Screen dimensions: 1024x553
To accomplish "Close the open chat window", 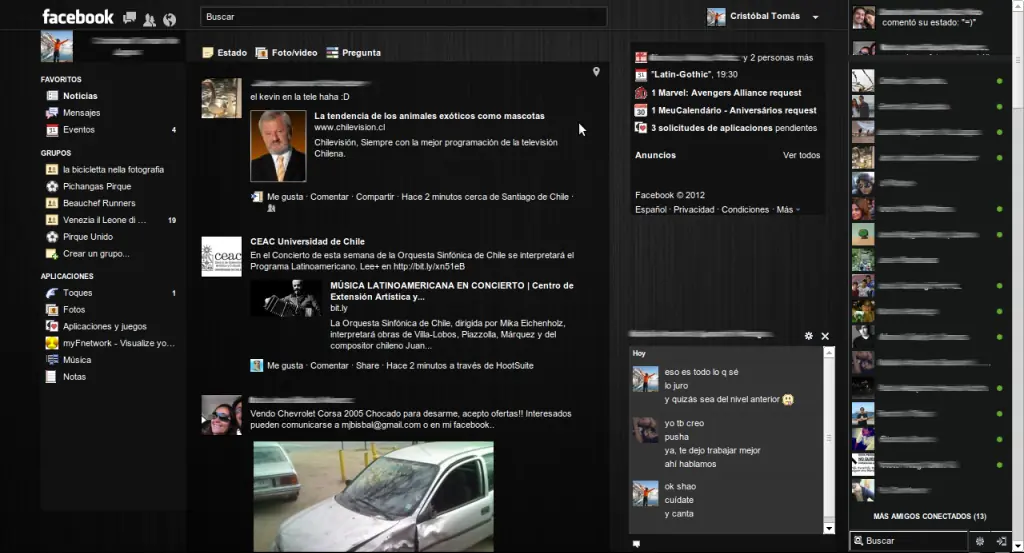I will (x=825, y=336).
